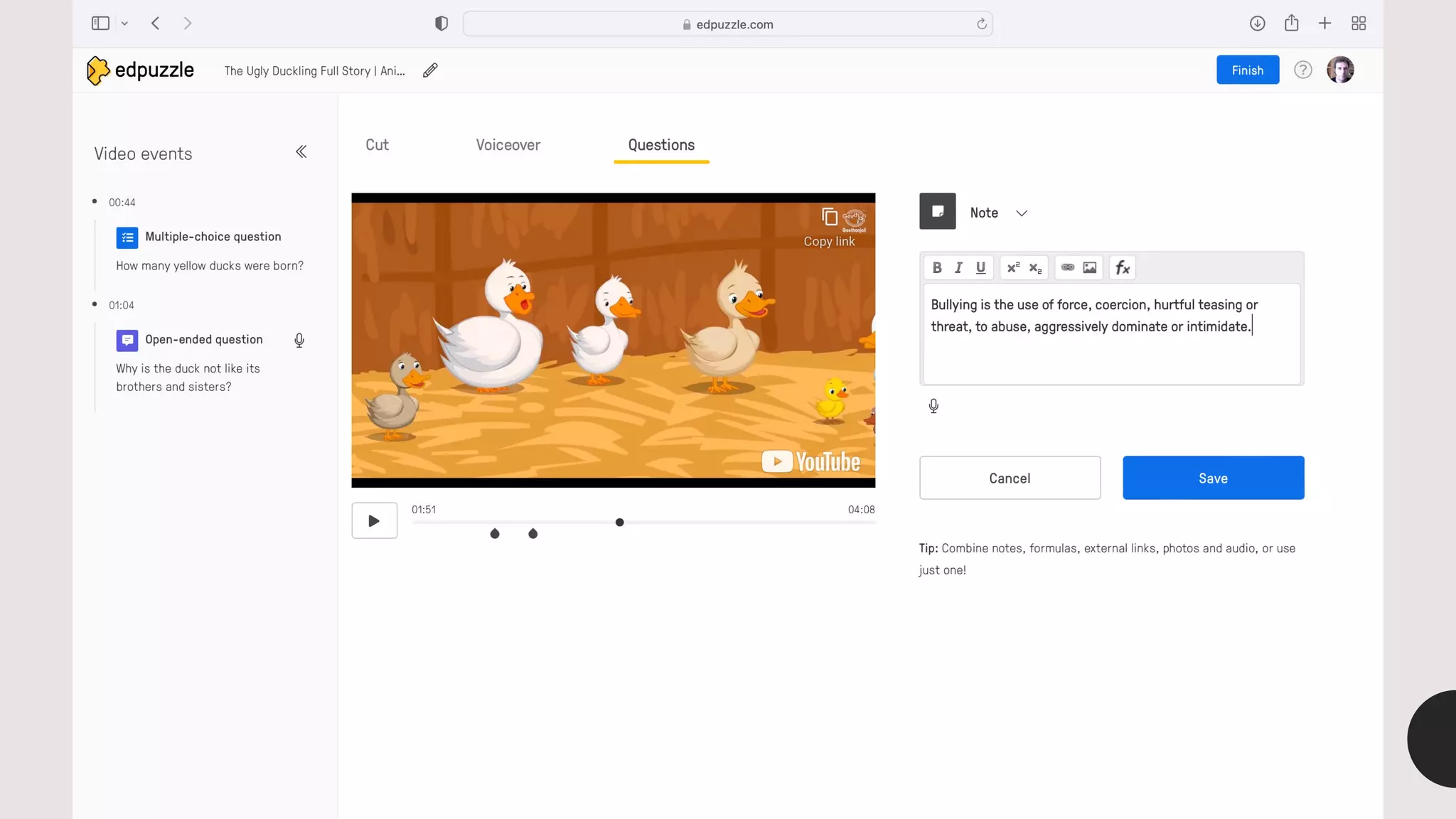Screen dimensions: 1456x819
Task: Expand the browser sidebar options chevron
Action: pos(124,23)
